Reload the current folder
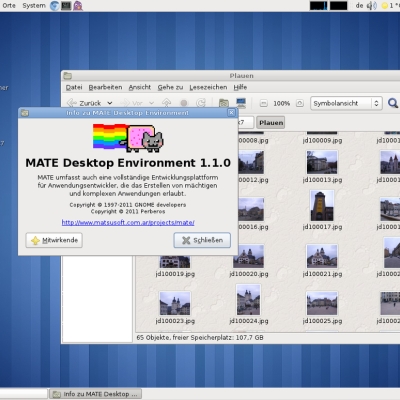Image resolution: width=400 pixels, height=400 pixels. [201, 103]
